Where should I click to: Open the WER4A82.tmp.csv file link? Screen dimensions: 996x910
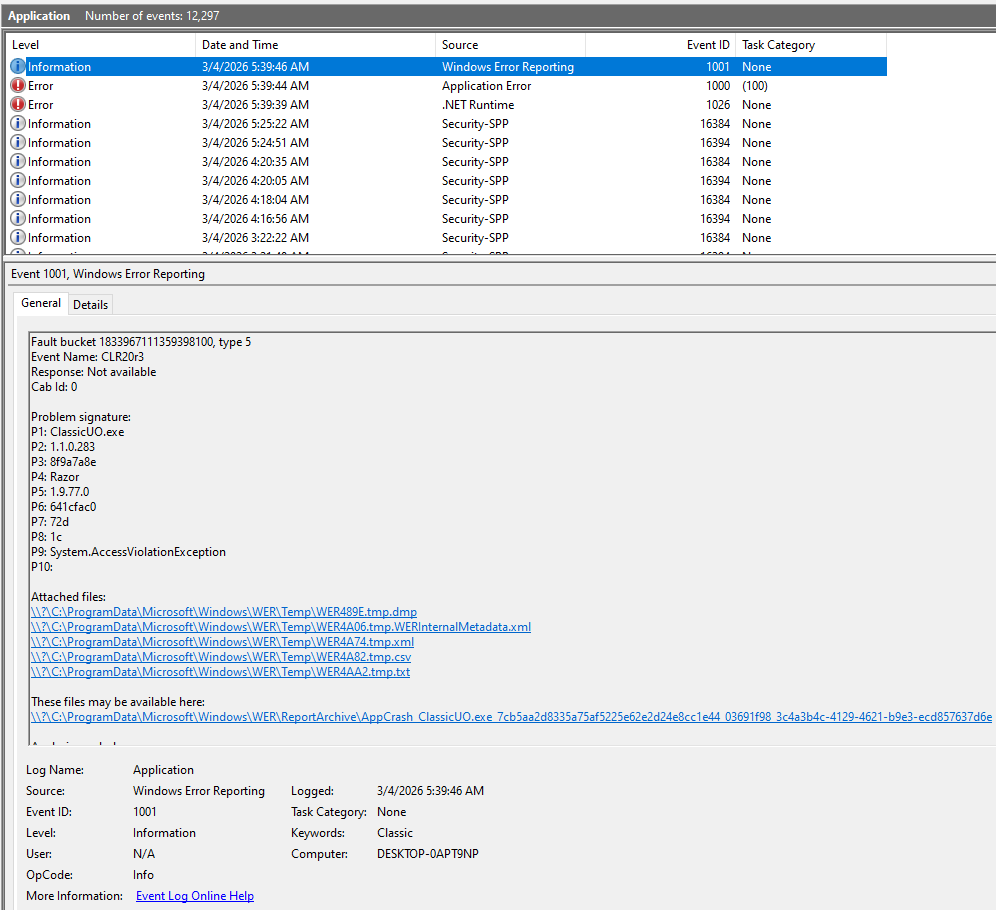point(220,657)
